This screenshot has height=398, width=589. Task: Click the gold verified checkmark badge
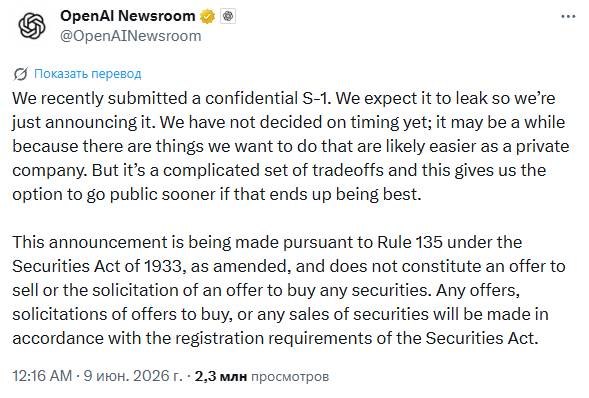point(207,17)
